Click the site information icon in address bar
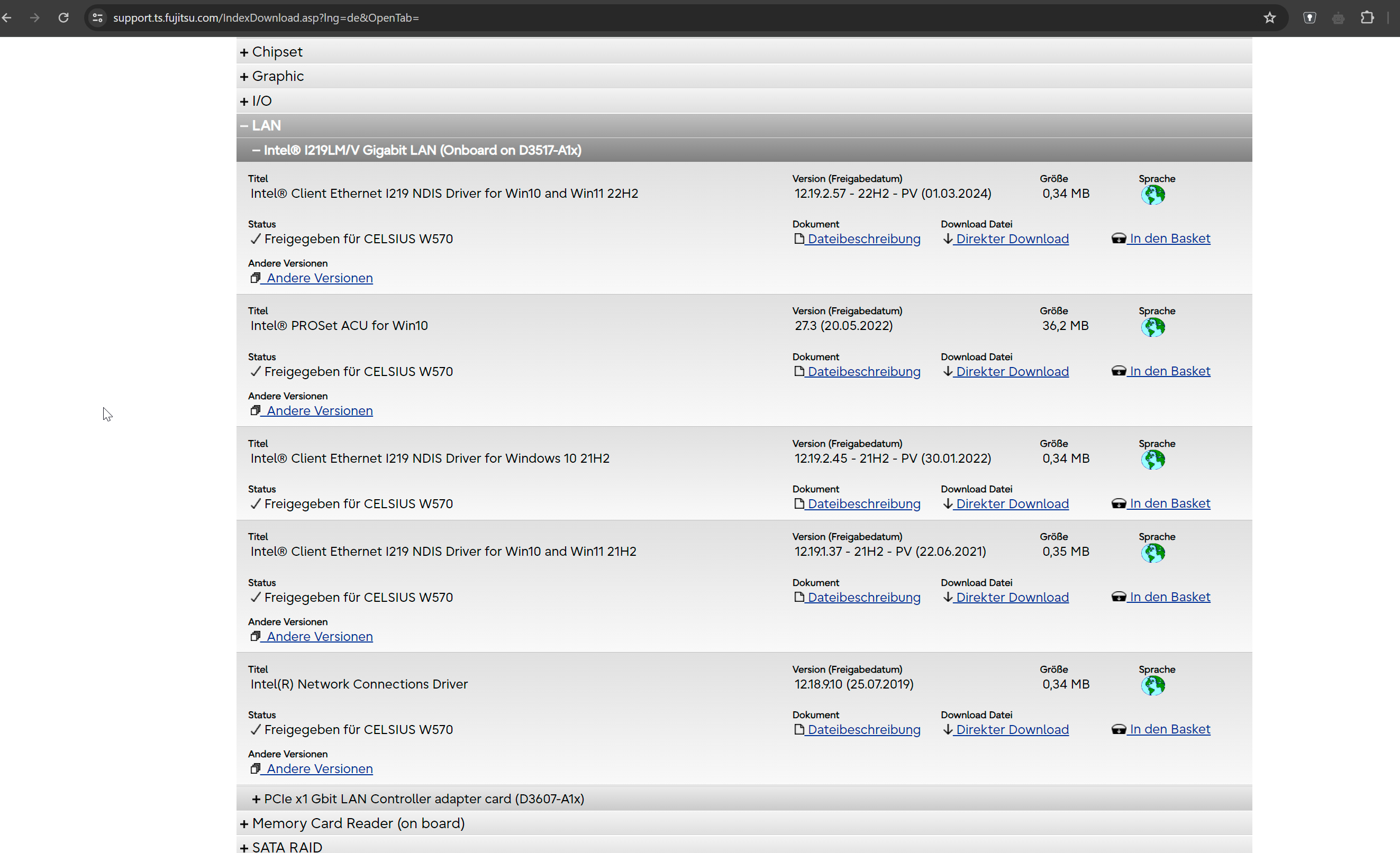Image resolution: width=1400 pixels, height=853 pixels. [x=98, y=17]
